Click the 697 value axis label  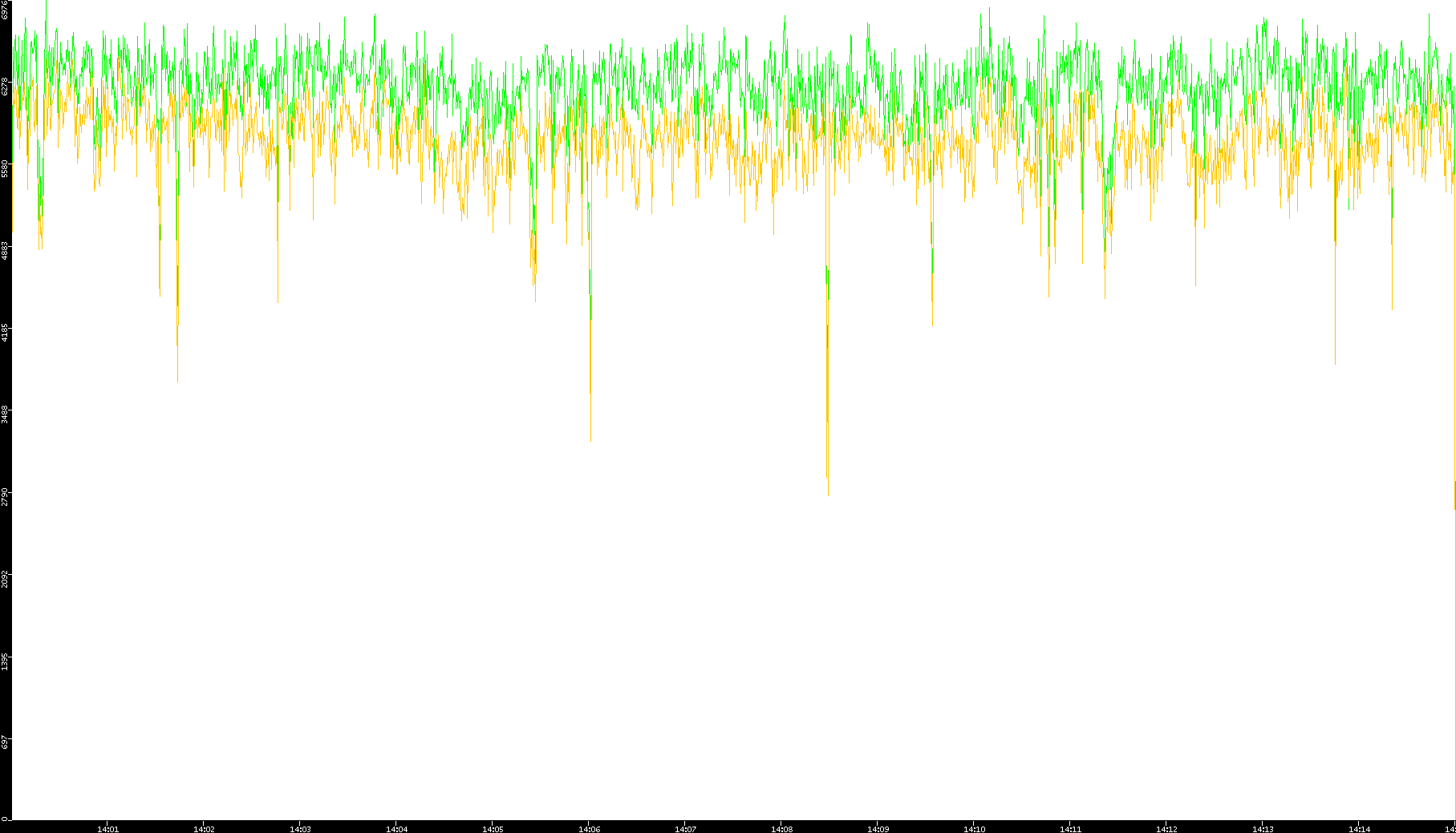(5, 742)
